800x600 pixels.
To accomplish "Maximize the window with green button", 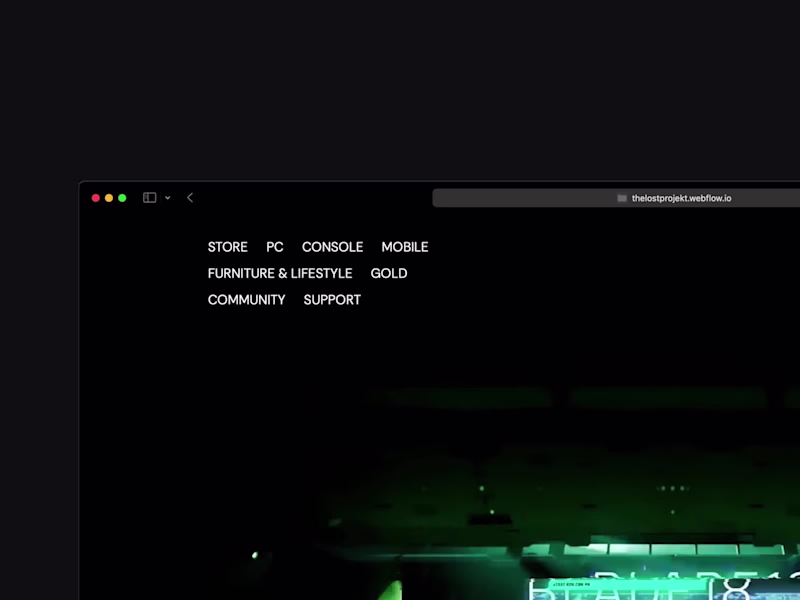I will [x=122, y=198].
